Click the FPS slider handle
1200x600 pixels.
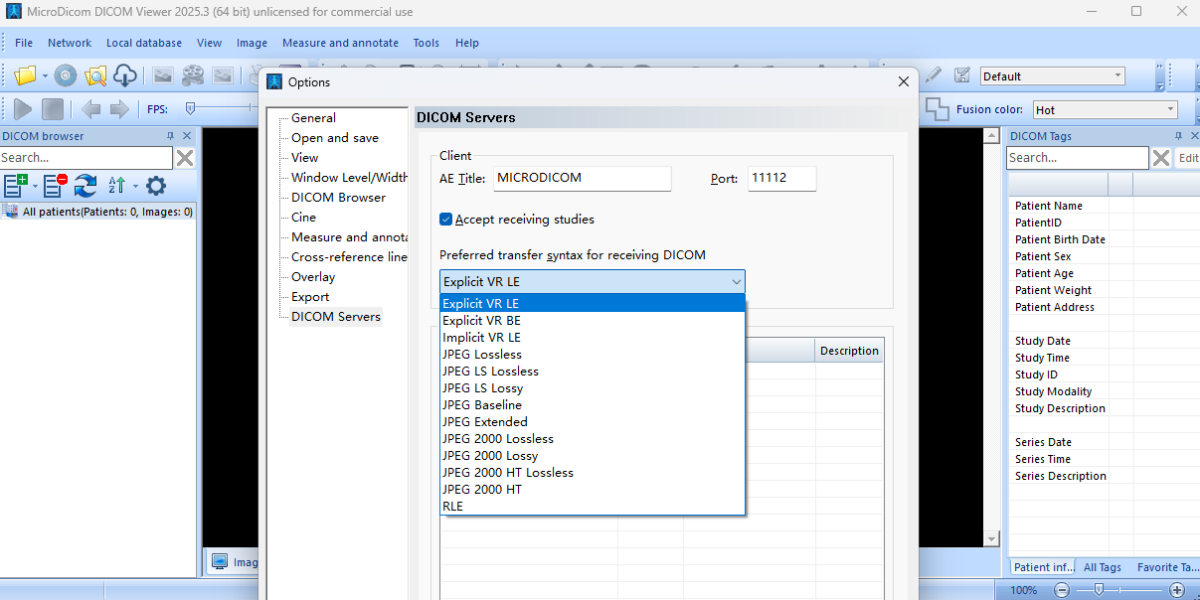pyautogui.click(x=190, y=108)
